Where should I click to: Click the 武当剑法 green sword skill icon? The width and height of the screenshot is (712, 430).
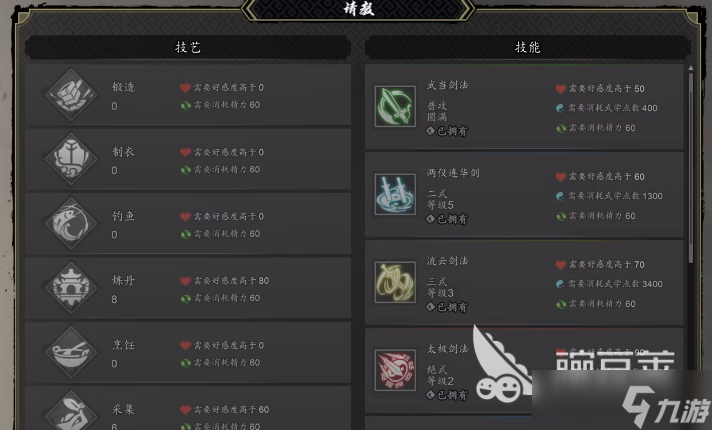395,106
